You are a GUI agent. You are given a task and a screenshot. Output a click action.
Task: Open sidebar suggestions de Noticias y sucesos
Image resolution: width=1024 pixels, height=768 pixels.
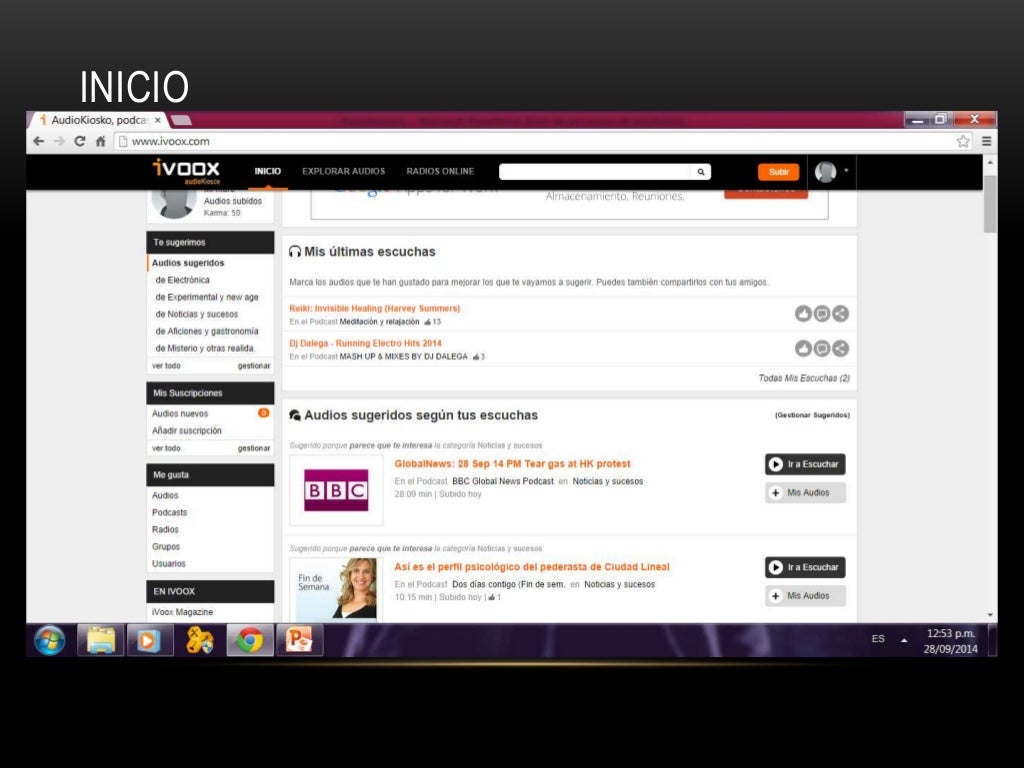tap(197, 314)
